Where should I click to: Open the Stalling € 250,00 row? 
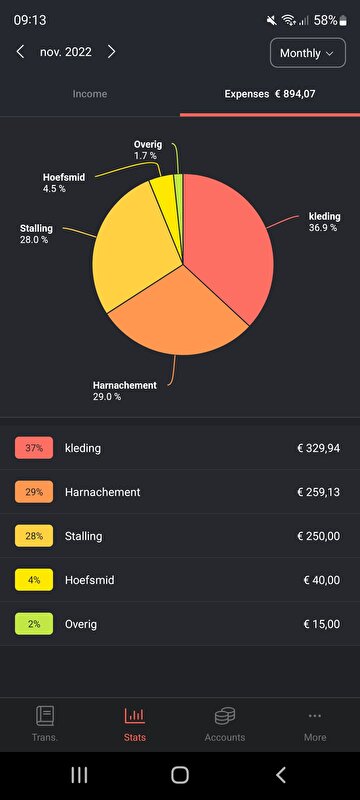(180, 536)
